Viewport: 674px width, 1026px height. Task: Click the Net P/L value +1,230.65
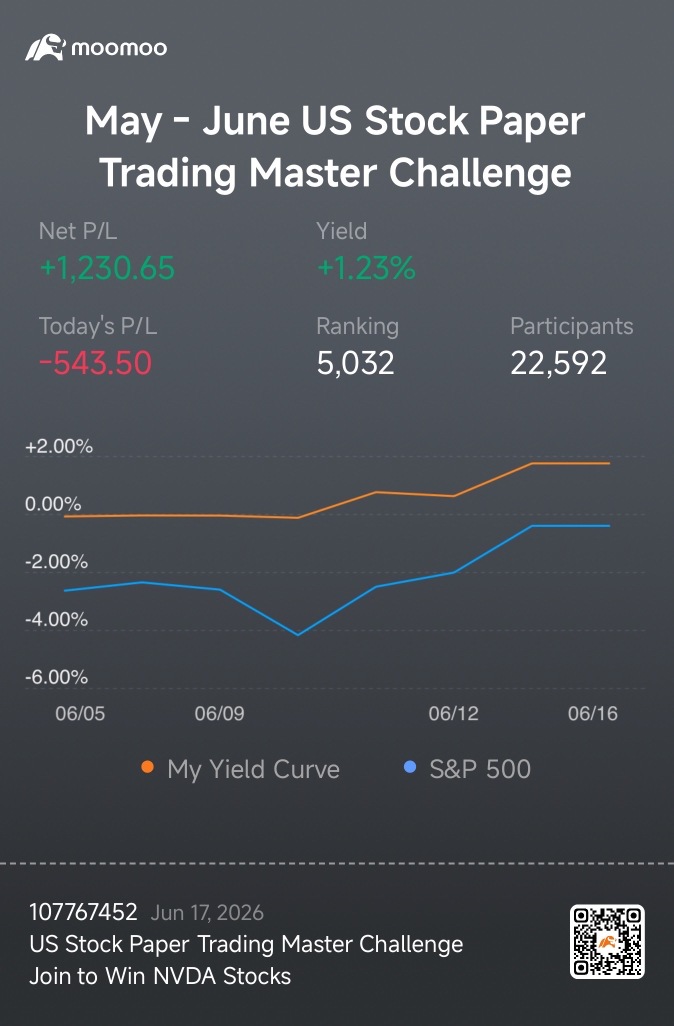point(107,268)
